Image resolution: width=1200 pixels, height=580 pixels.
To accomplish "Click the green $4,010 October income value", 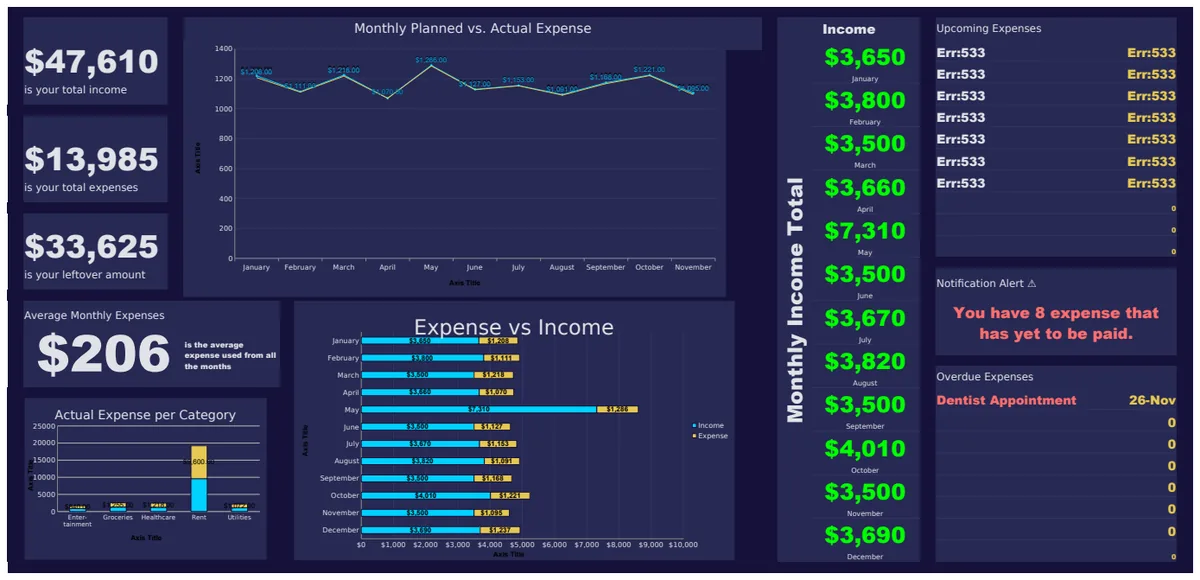I will pos(865,448).
